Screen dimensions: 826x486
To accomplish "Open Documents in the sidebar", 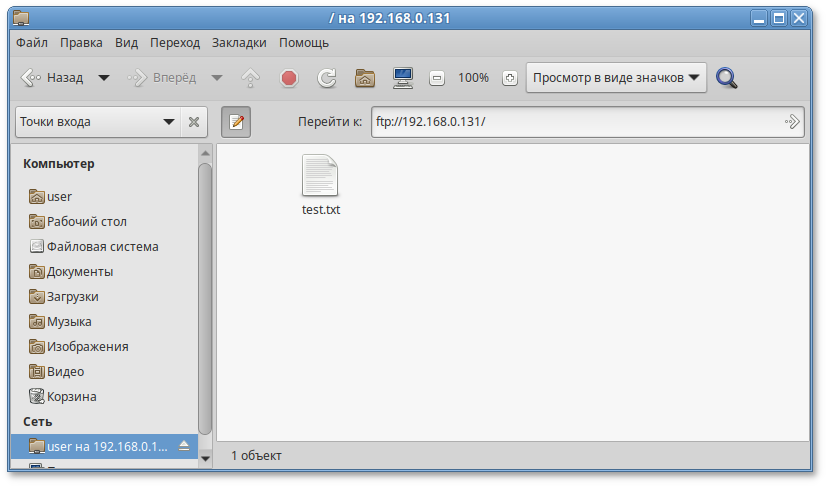I will 79,271.
